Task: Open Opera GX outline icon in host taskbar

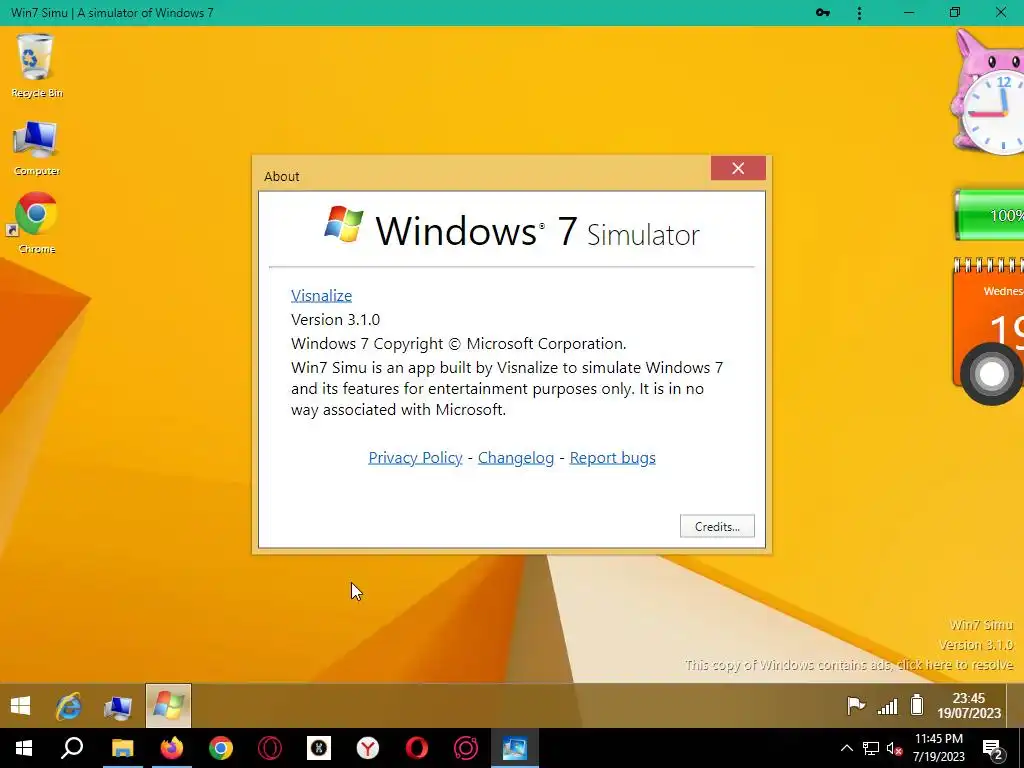Action: point(270,748)
